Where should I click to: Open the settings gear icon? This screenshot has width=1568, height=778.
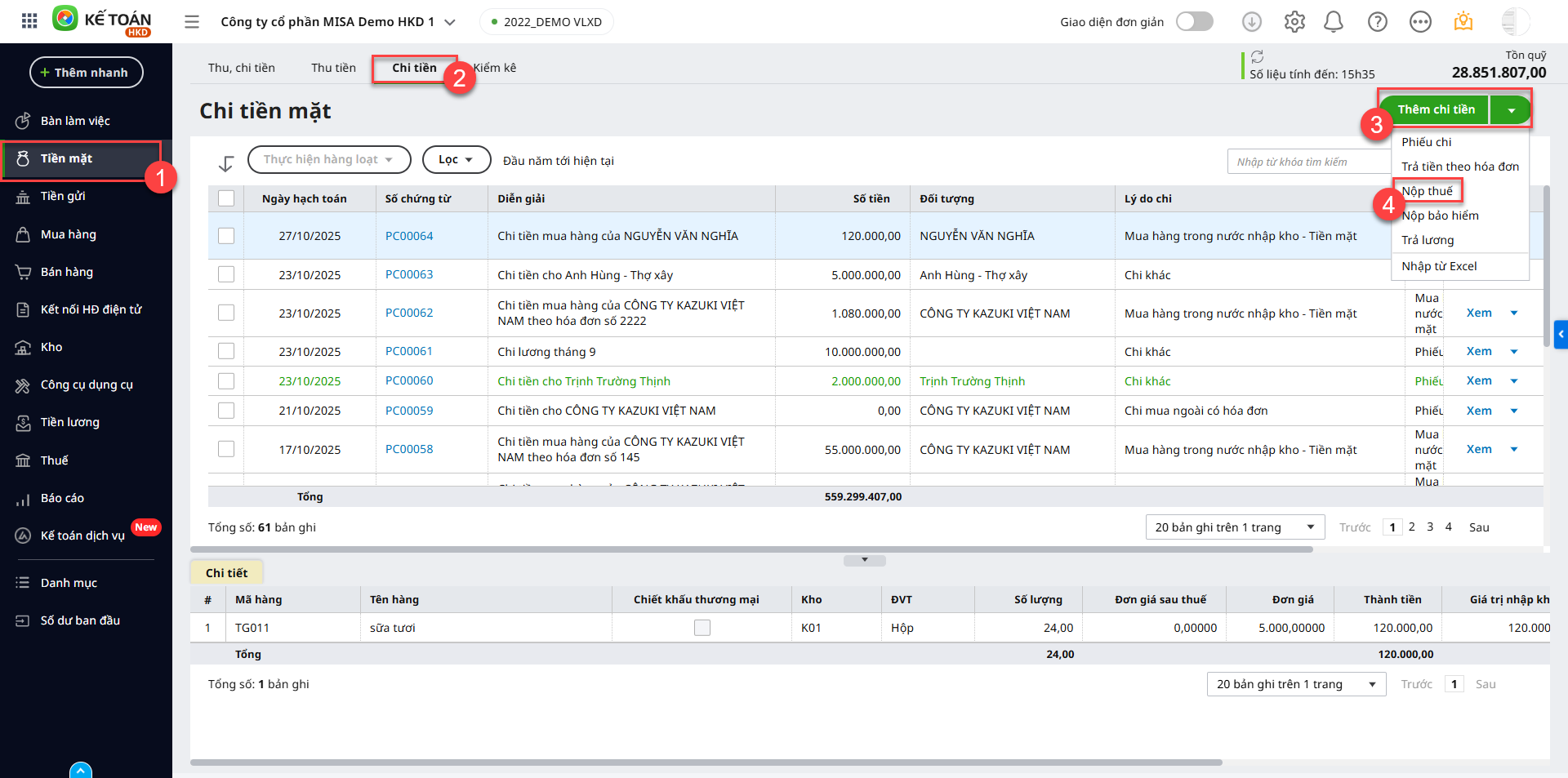point(1294,22)
